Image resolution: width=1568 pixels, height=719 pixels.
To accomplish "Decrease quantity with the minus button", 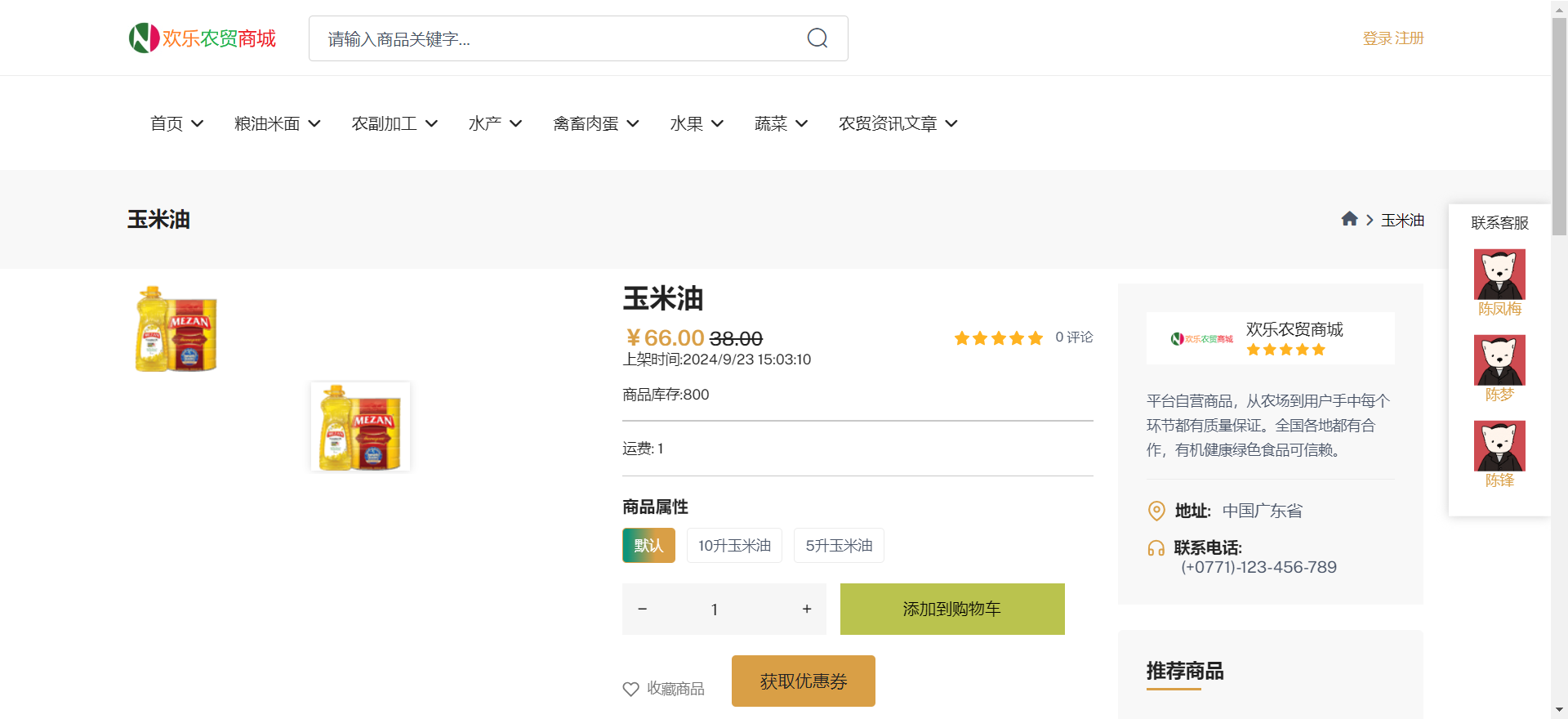I will pyautogui.click(x=643, y=609).
